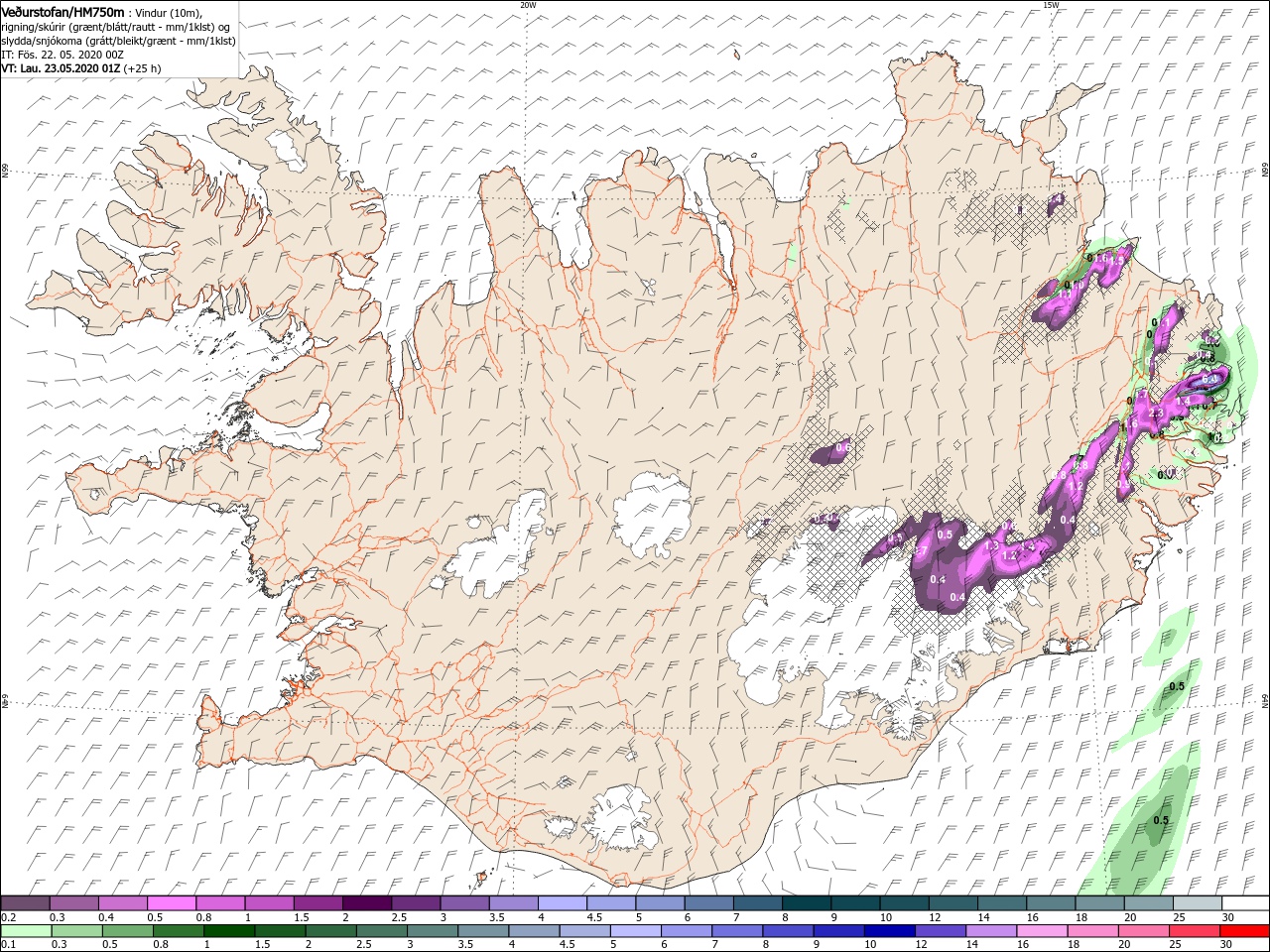Click the 20W longitude label
Image resolution: width=1270 pixels, height=952 pixels.
coord(528,5)
